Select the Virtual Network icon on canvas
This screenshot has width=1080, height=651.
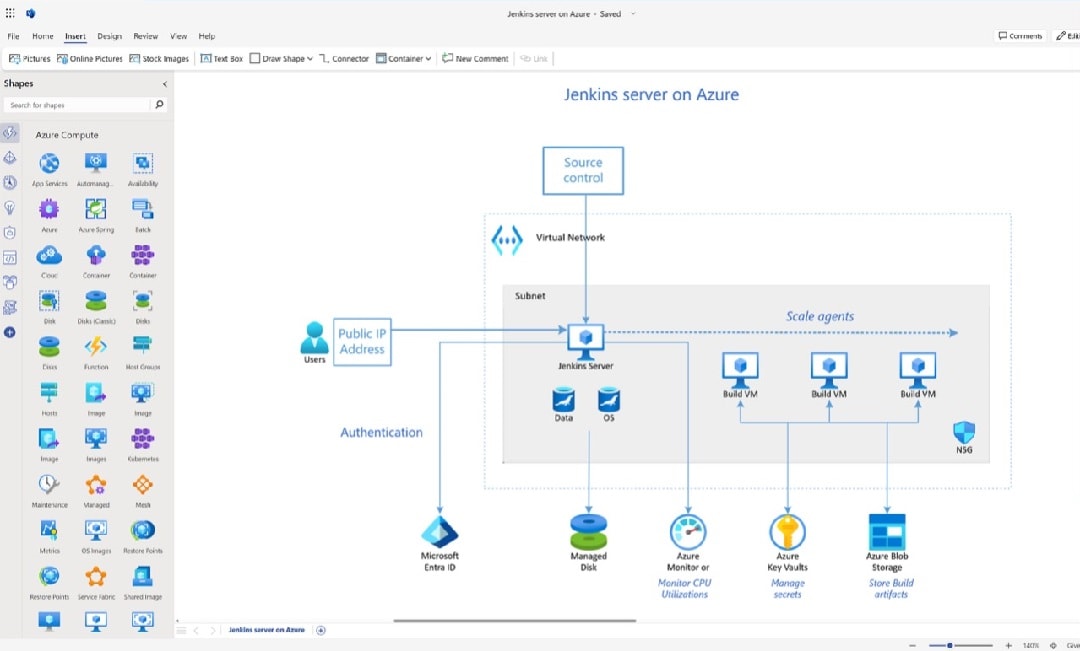507,240
